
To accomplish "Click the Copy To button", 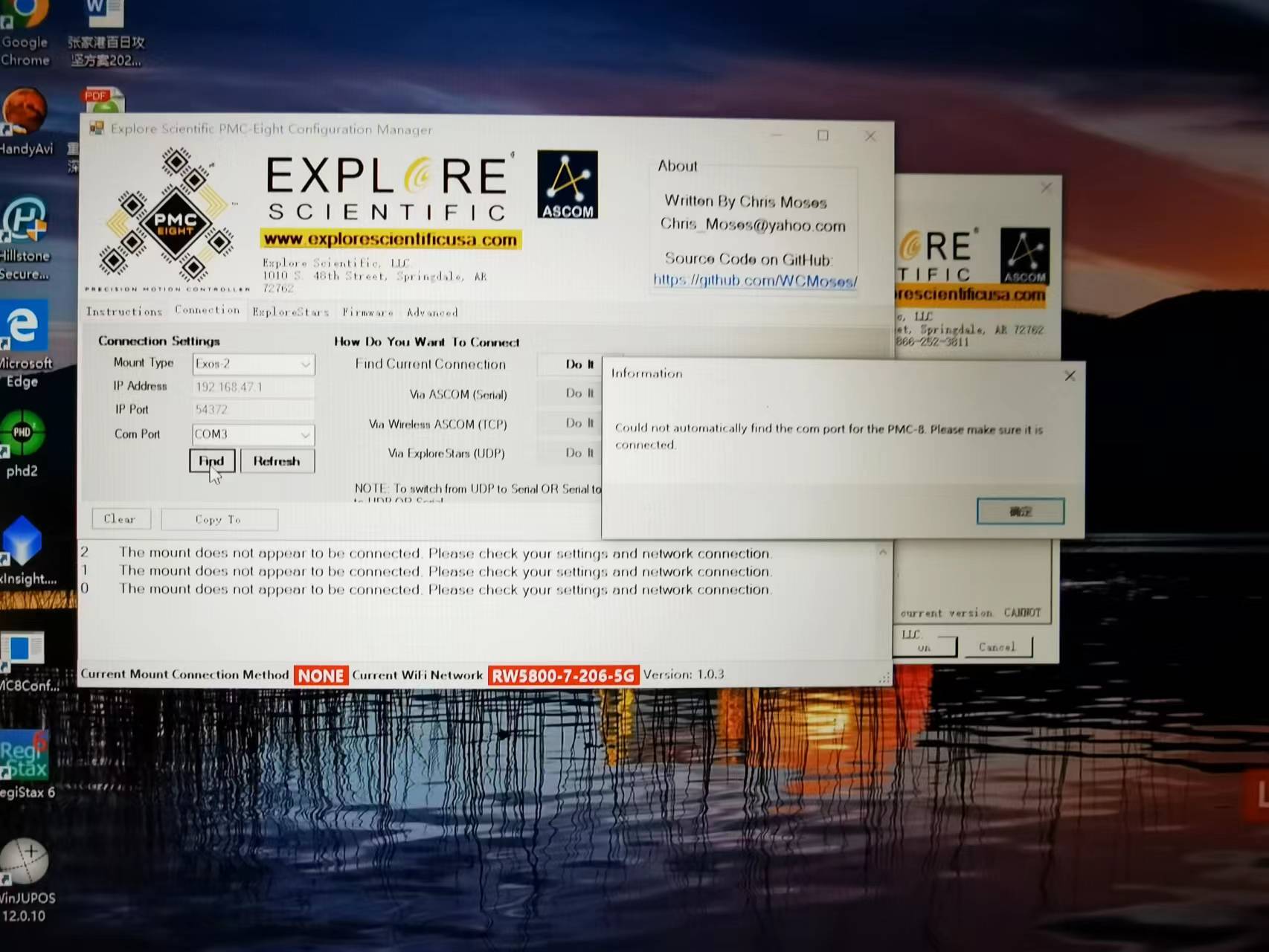I will click(x=219, y=519).
